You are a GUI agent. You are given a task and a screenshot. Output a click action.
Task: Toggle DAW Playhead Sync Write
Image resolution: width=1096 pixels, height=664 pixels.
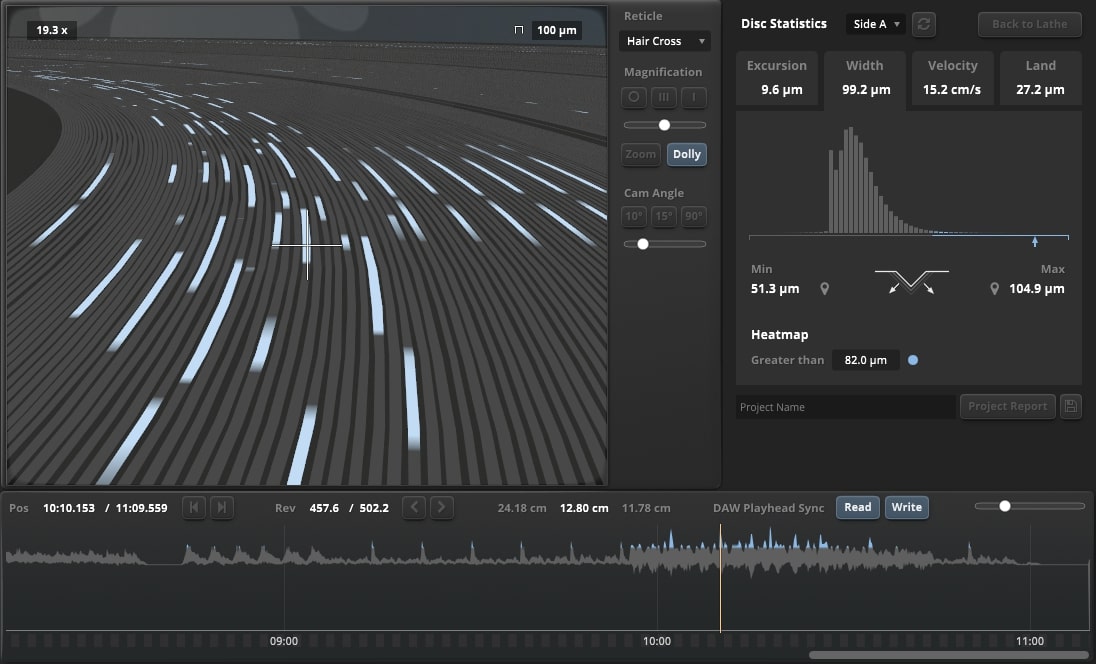point(906,508)
